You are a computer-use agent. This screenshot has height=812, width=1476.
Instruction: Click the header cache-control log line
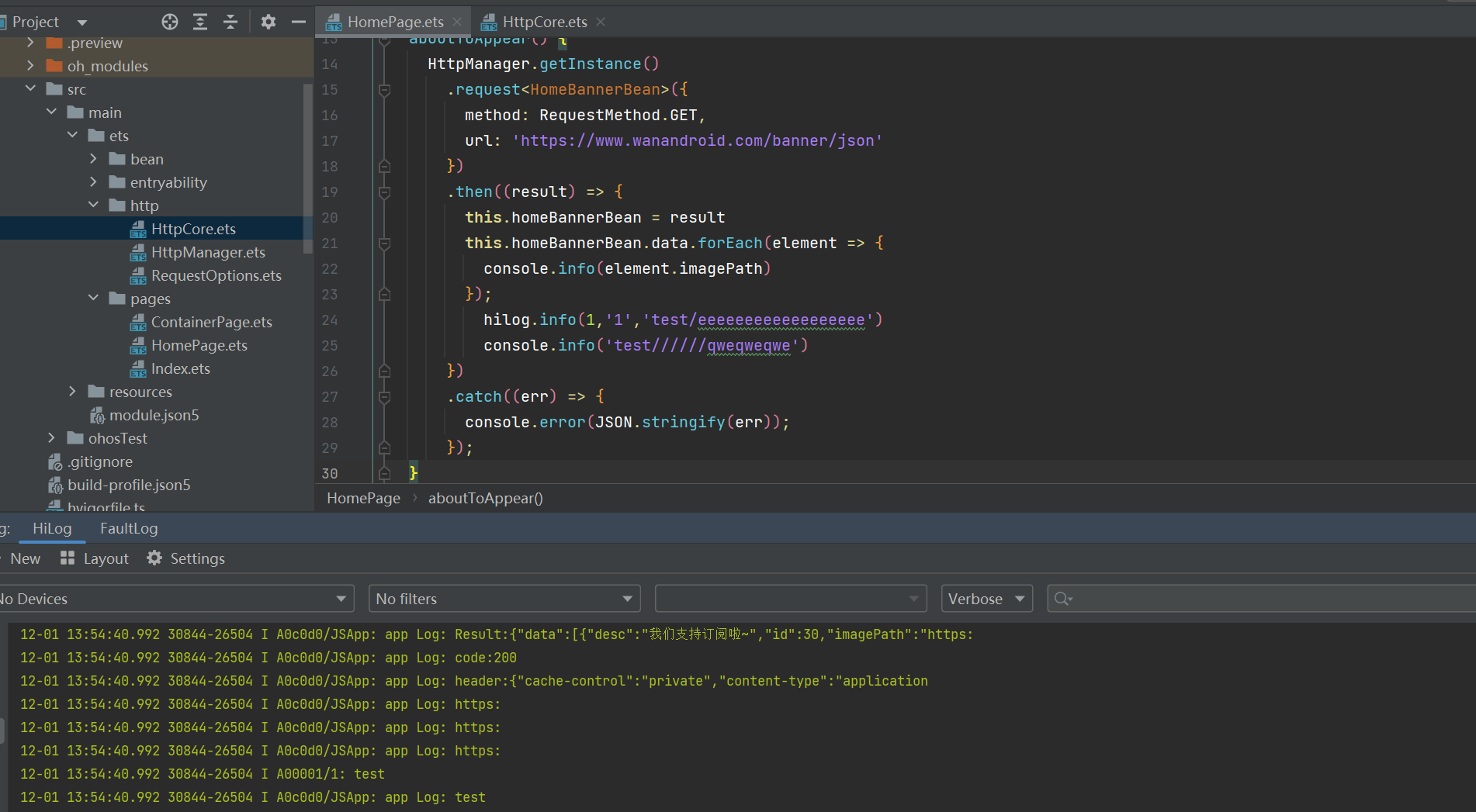pos(474,681)
